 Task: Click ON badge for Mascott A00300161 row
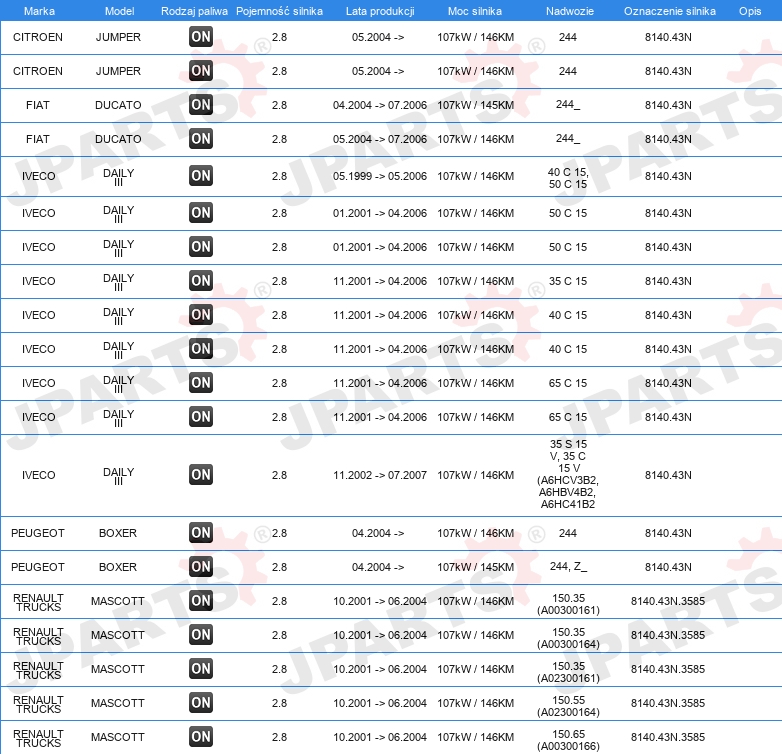click(200, 601)
